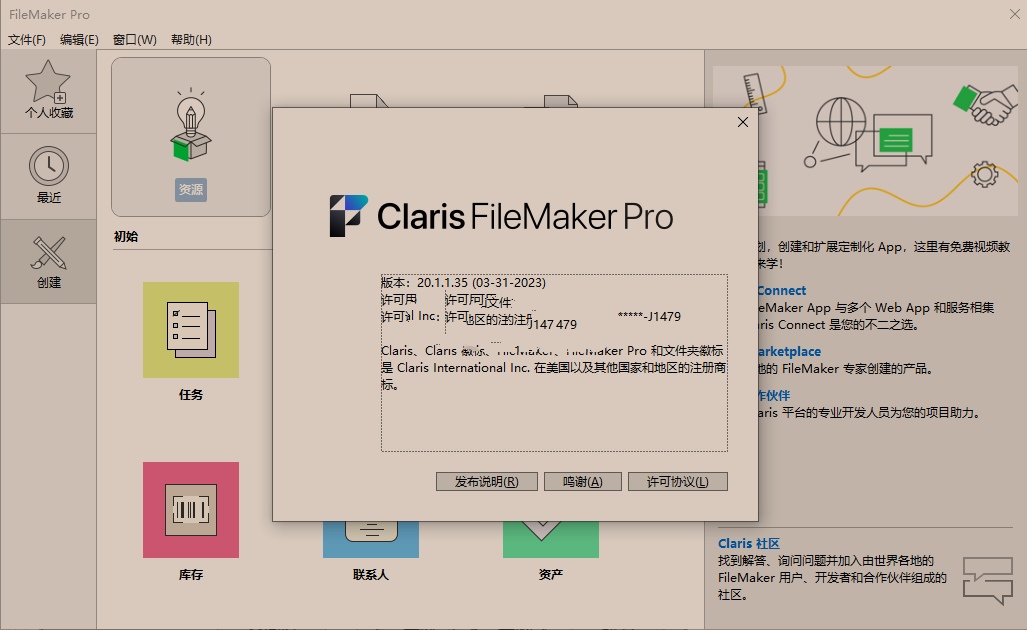
Task: Open the 文件(F) menu
Action: [x=27, y=39]
